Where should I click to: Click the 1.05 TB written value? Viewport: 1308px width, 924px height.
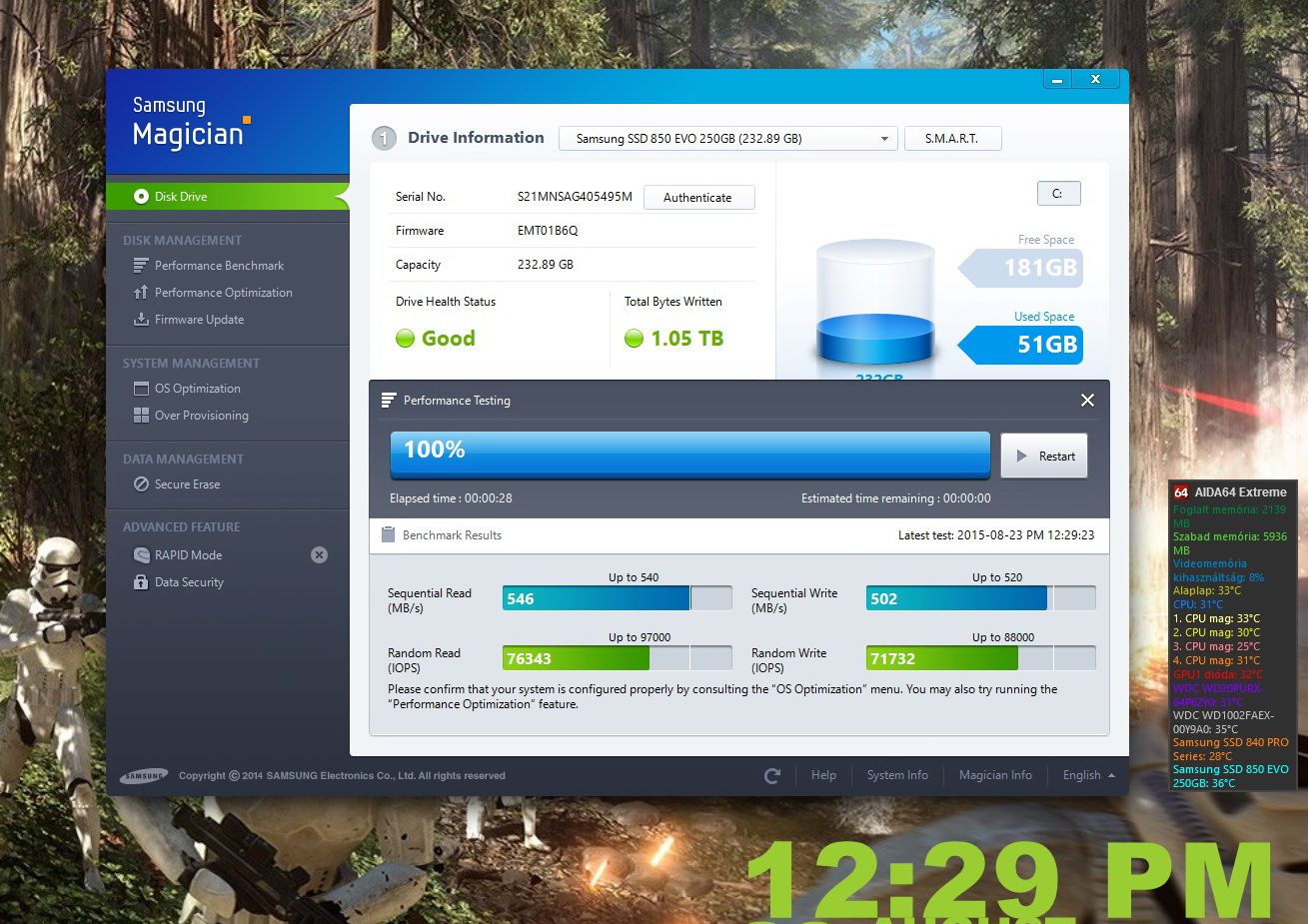pos(687,339)
